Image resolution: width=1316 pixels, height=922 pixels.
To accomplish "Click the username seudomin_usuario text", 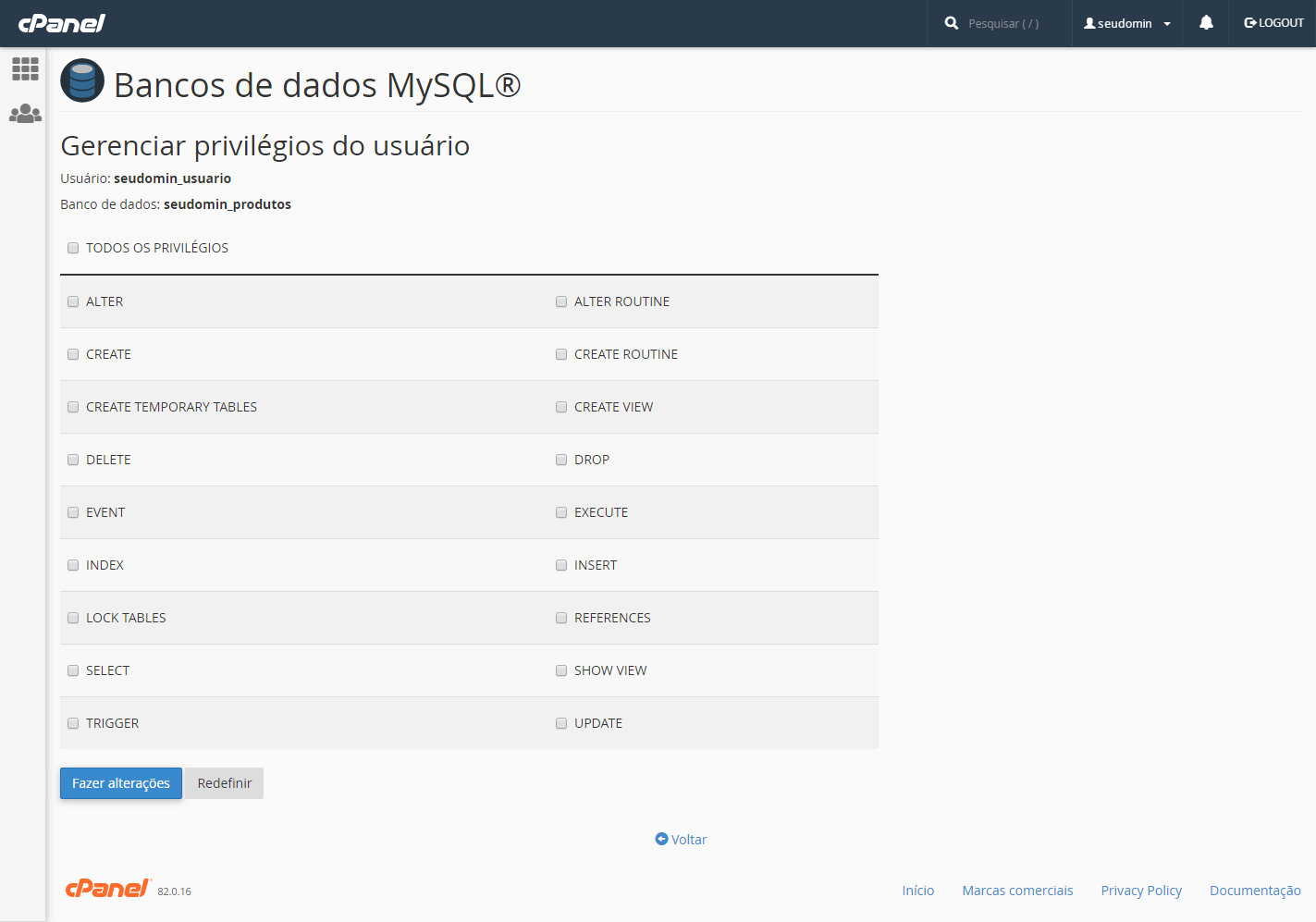I will point(172,178).
